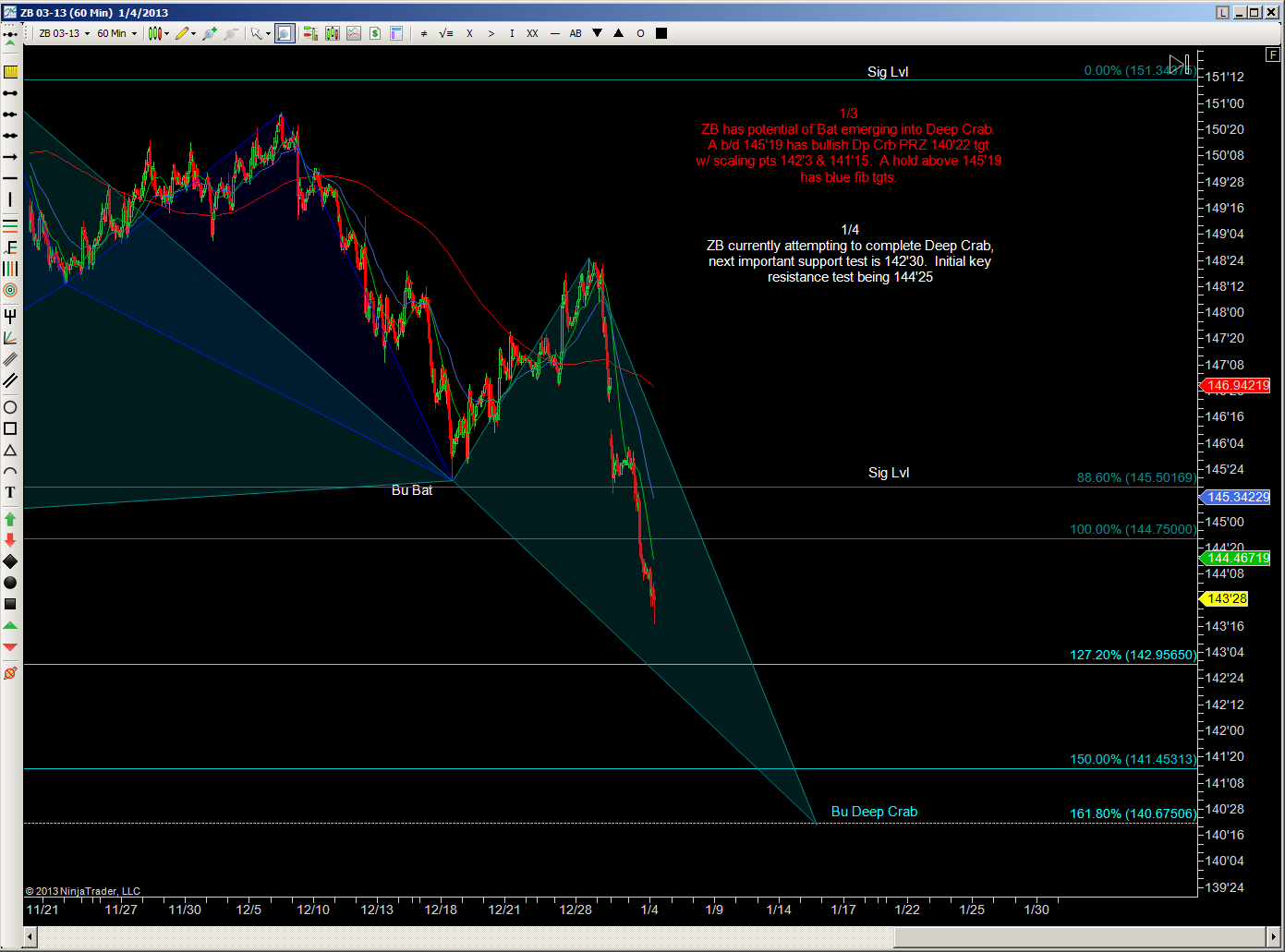Select the yellow Ruler drawing tool
Image resolution: width=1285 pixels, height=952 pixels.
point(10,72)
